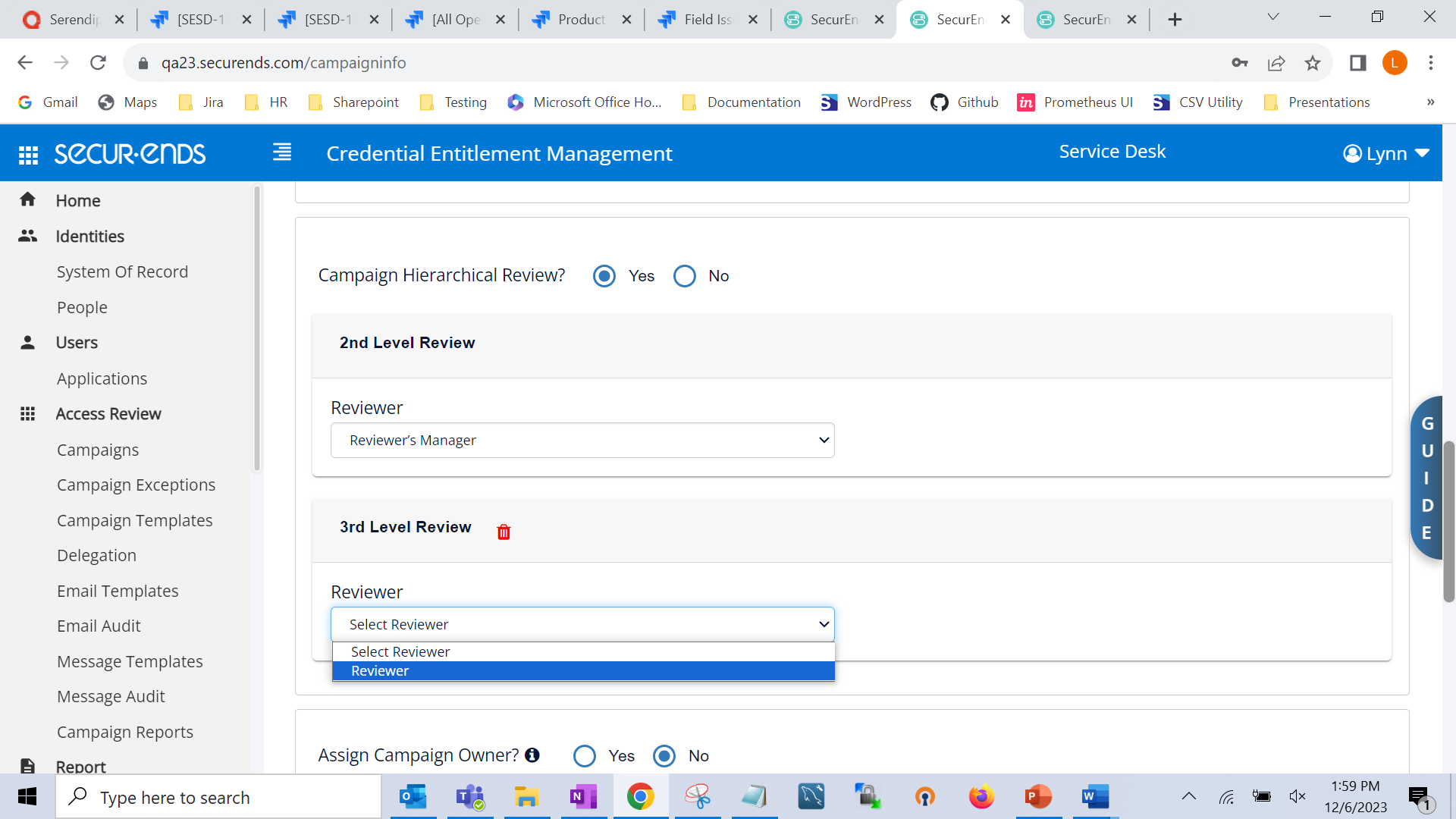Viewport: 1456px width, 819px height.
Task: Delete the 3rd Level Review via trash icon
Action: click(504, 532)
